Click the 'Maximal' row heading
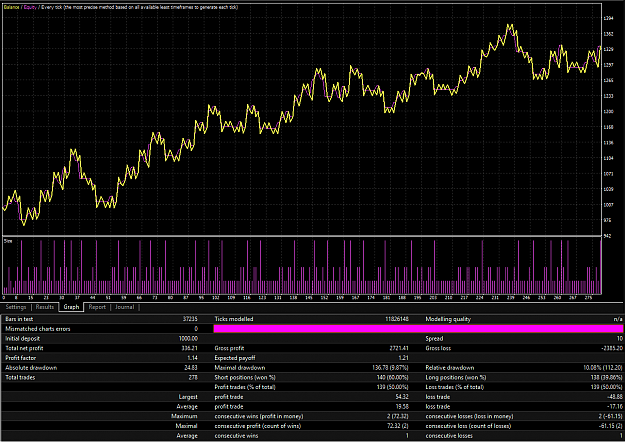625x442 pixels. [187, 426]
